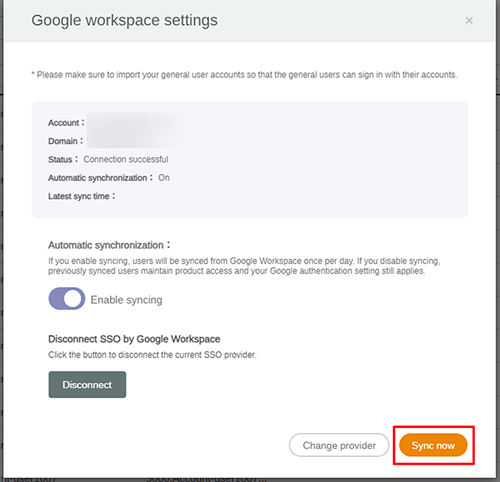
Task: Click the Google workspace settings title
Action: (124, 20)
